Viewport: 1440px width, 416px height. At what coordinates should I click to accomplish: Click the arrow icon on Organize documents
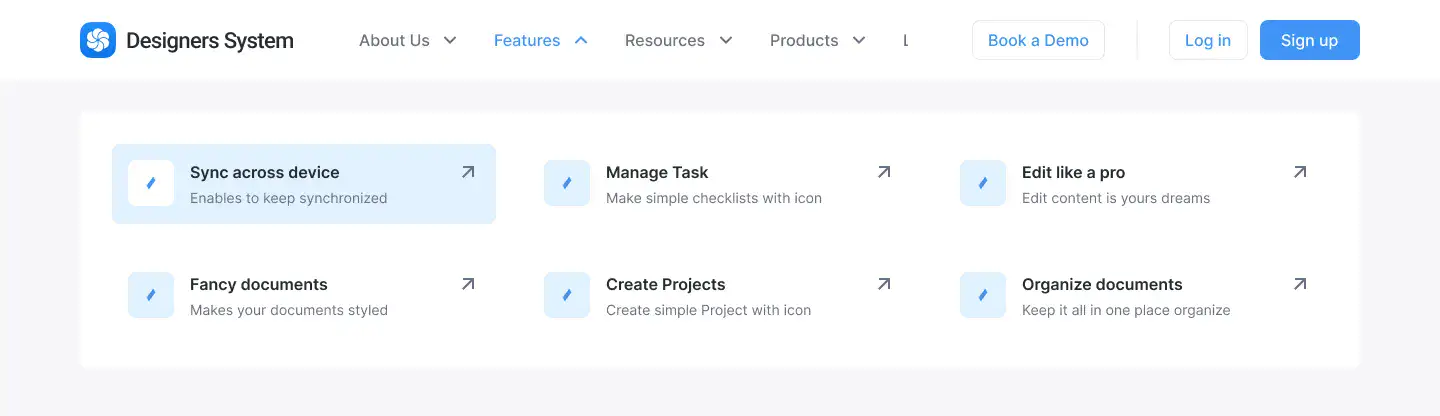[x=1300, y=284]
